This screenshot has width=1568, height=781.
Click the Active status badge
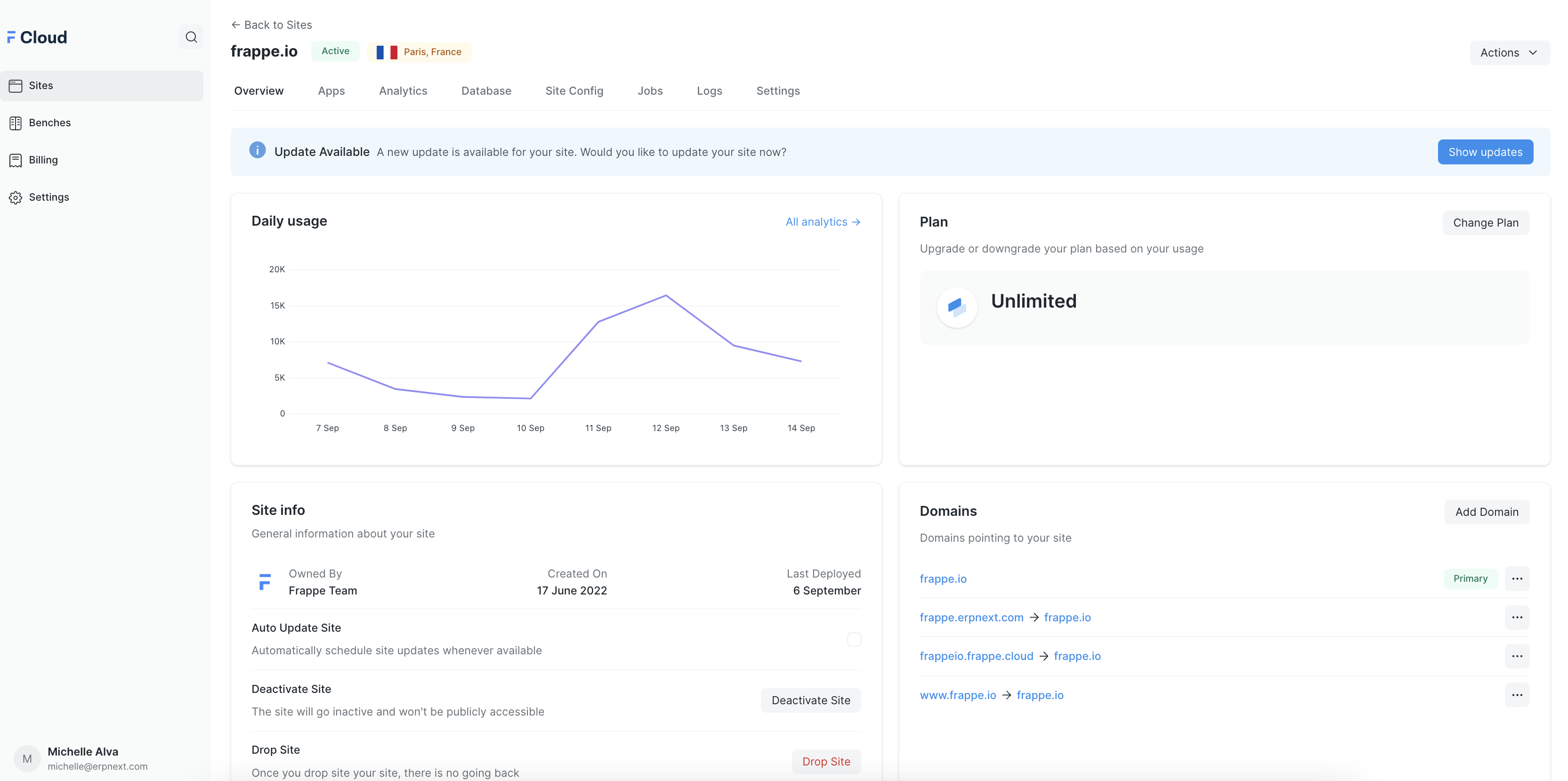(x=335, y=51)
